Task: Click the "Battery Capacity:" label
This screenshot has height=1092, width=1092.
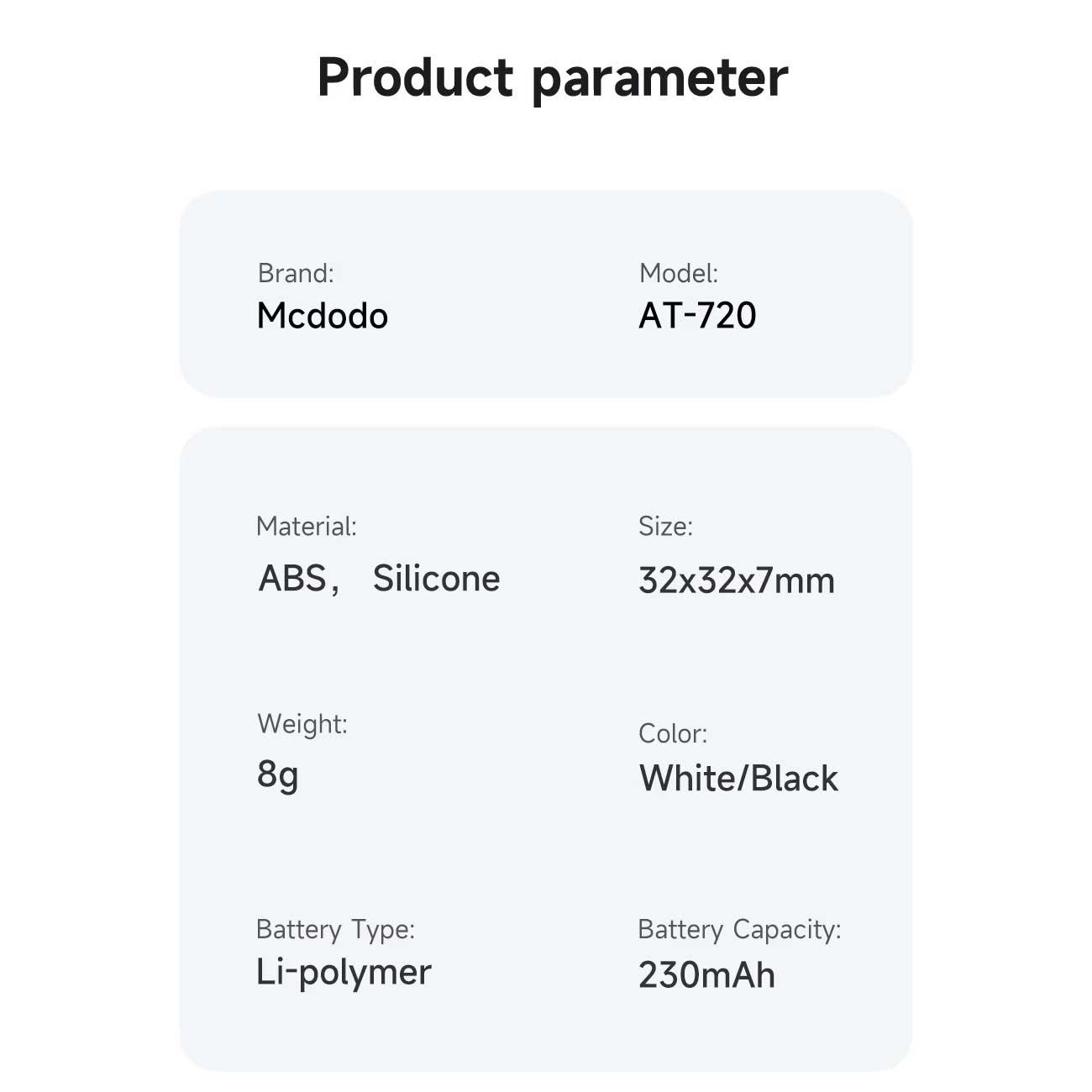Action: (739, 930)
